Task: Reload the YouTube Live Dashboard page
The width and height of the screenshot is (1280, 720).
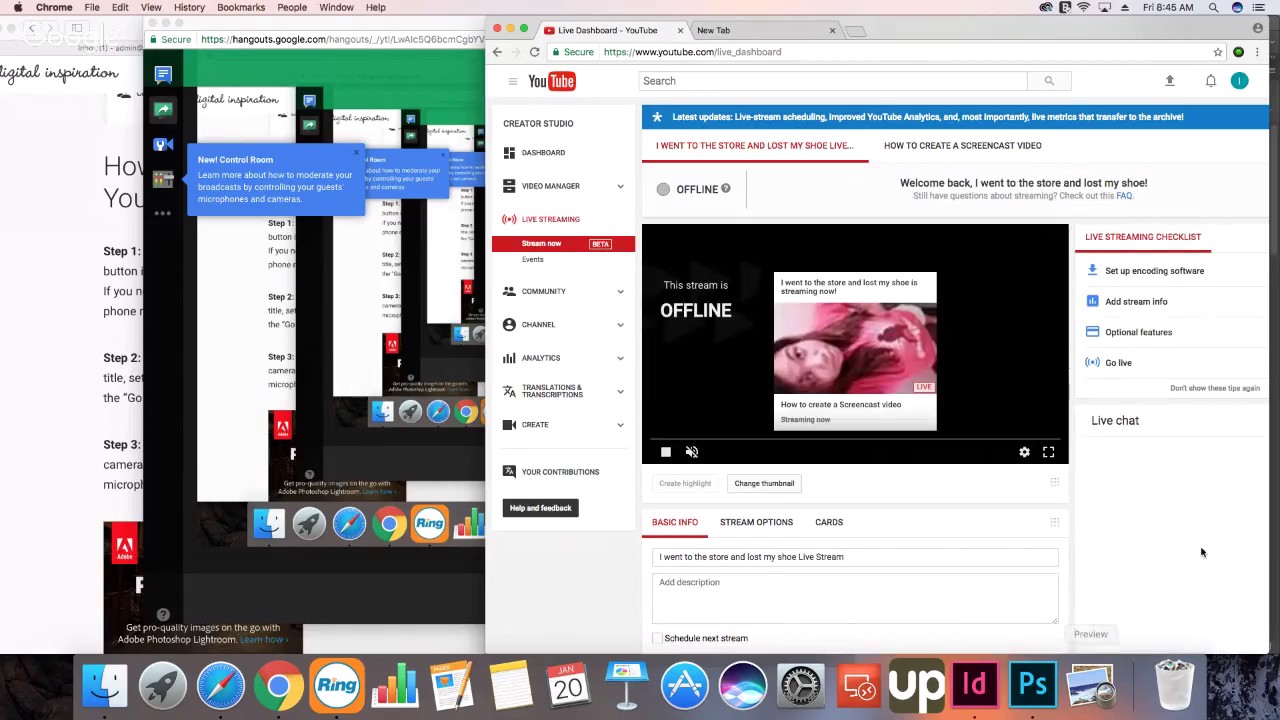Action: tap(534, 52)
